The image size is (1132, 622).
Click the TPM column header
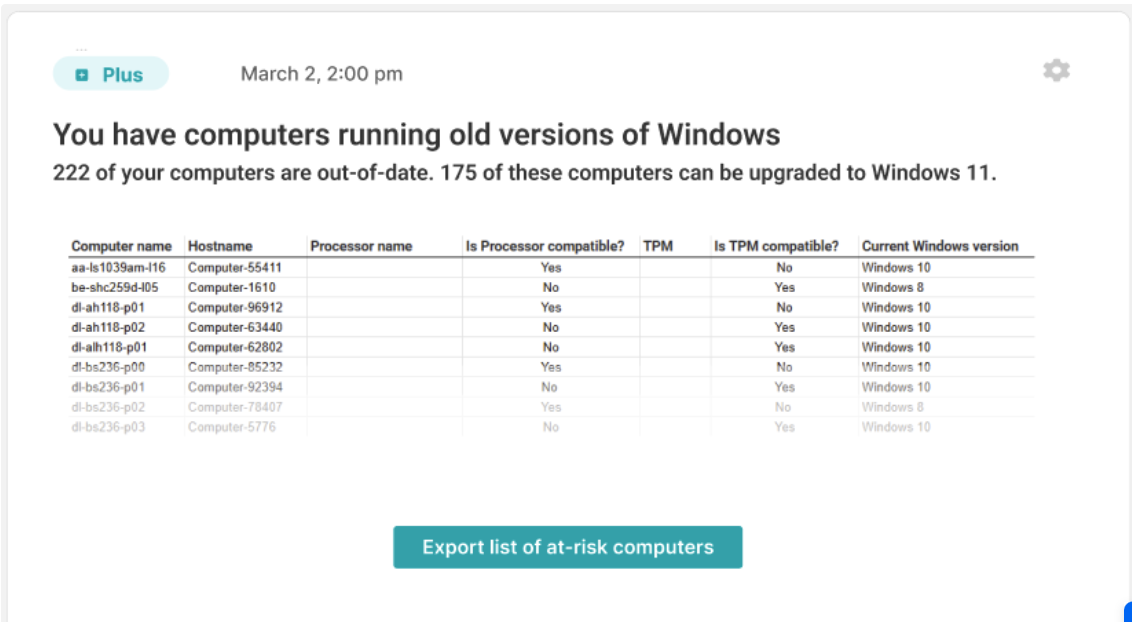658,246
